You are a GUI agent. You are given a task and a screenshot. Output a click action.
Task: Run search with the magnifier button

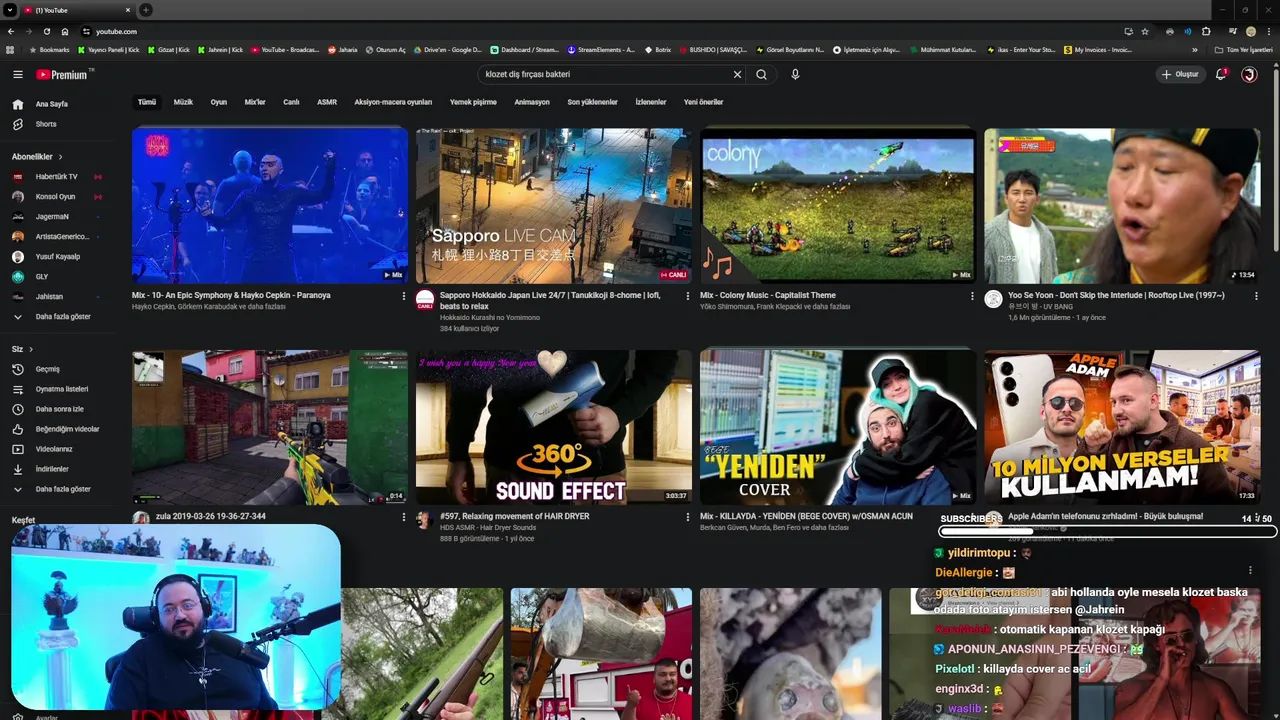[762, 74]
